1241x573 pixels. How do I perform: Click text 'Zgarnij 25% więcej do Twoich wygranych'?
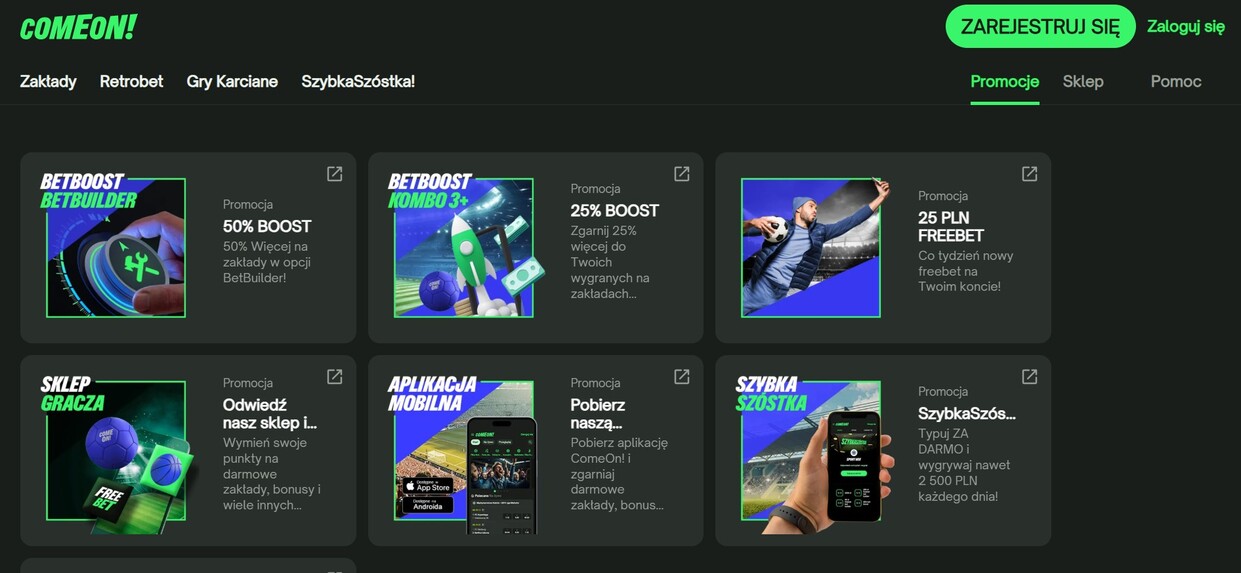click(x=612, y=262)
